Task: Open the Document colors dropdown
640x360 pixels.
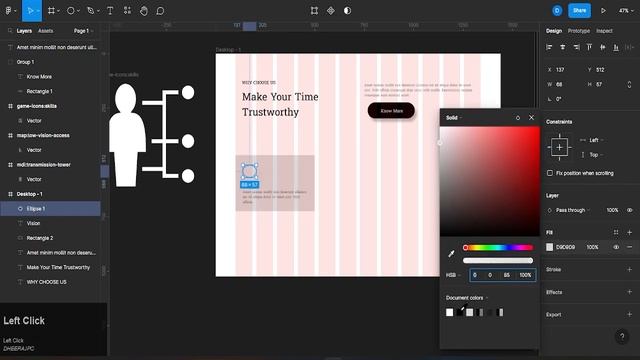Action: [467, 298]
